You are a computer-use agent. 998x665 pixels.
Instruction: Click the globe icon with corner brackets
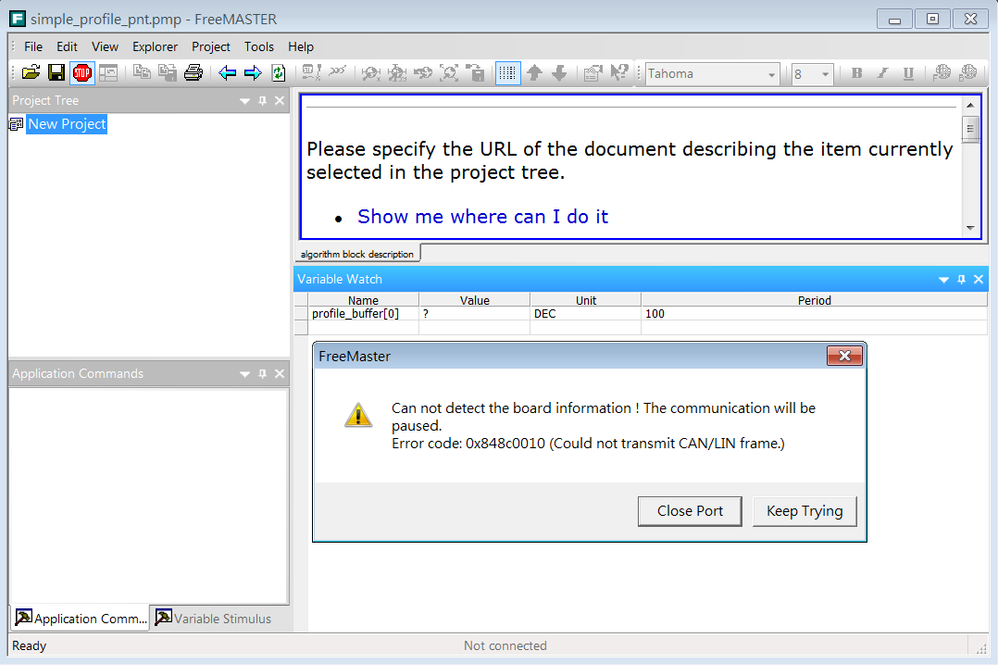(x=449, y=73)
